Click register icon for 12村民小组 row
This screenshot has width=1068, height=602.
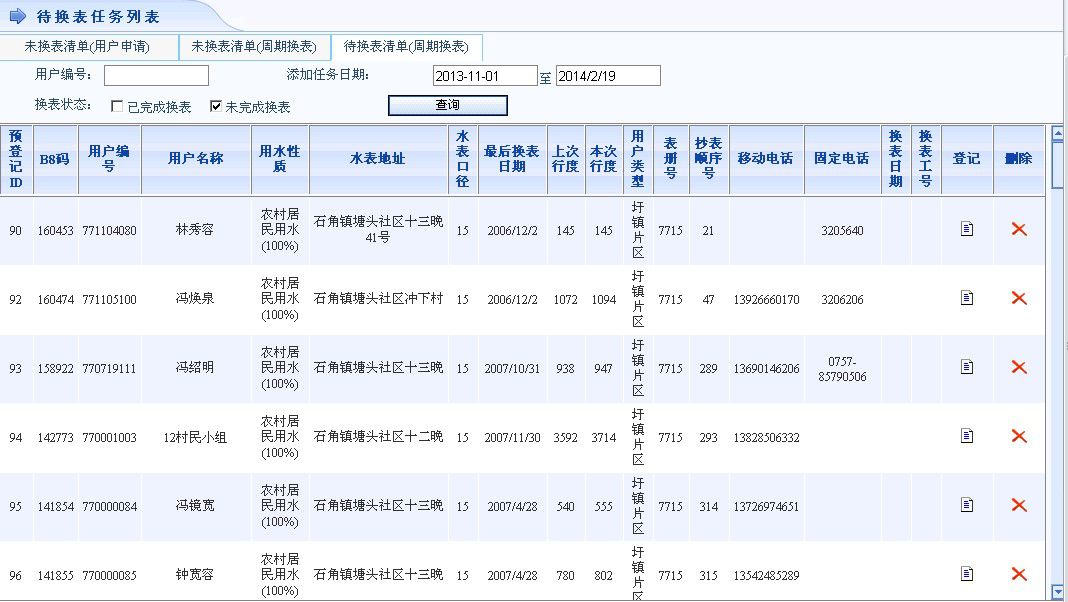[x=966, y=436]
